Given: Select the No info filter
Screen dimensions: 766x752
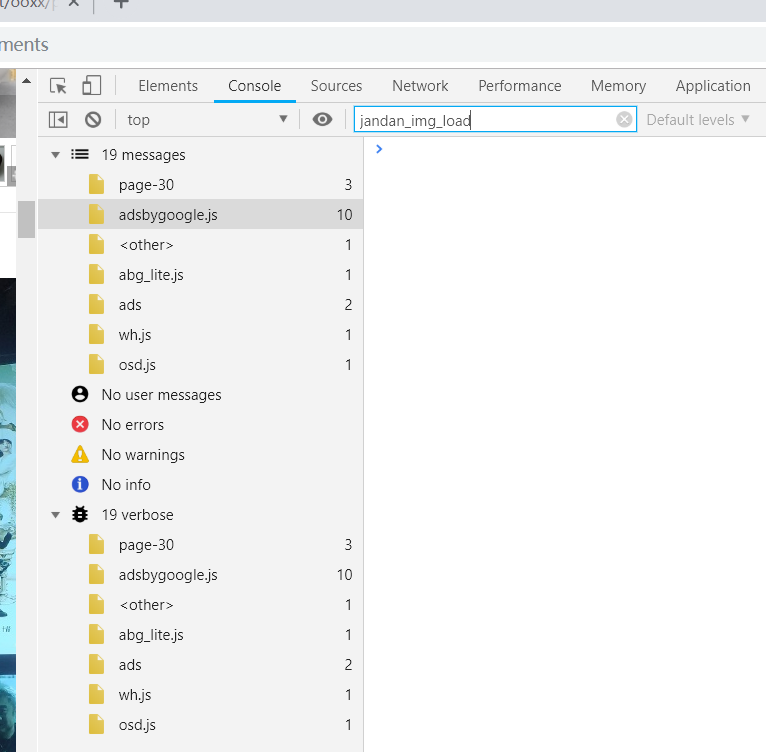Looking at the screenshot, I should 126,485.
